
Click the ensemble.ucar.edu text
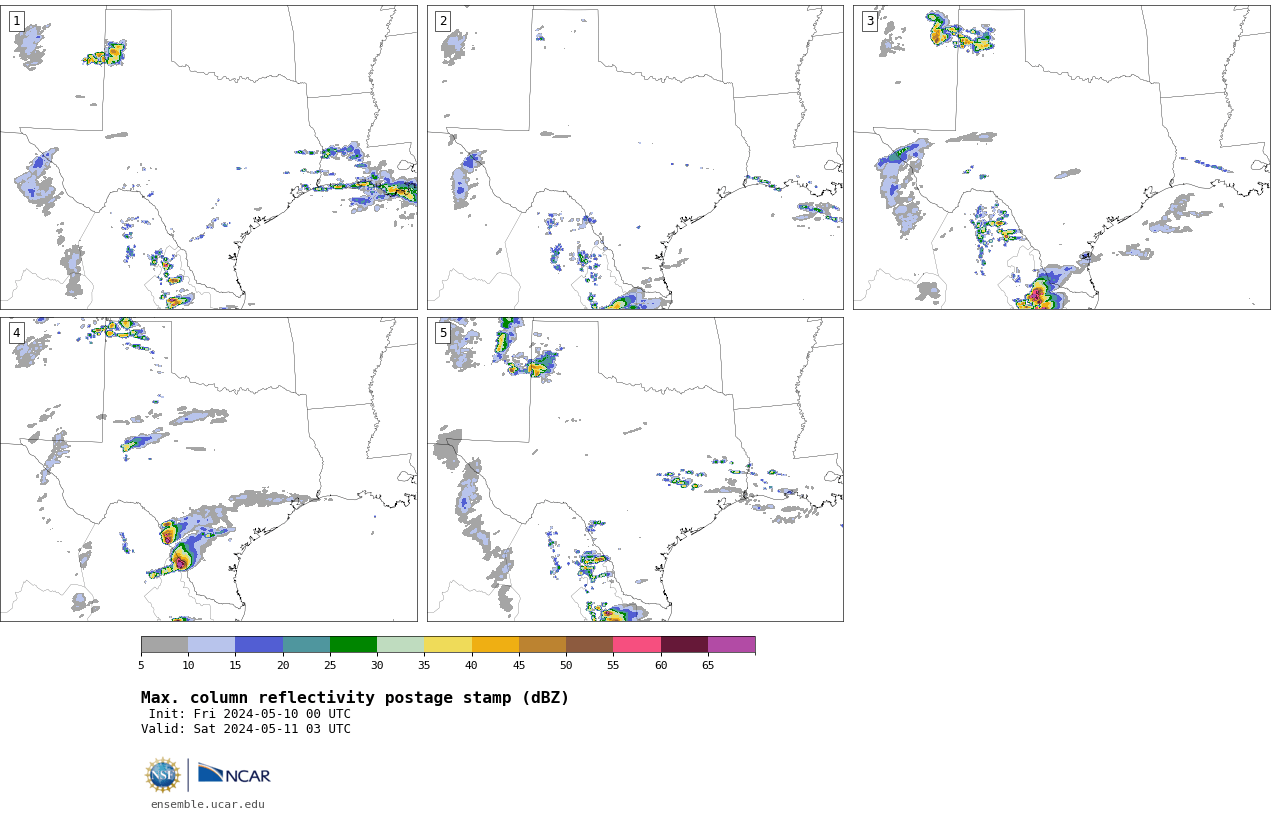pyautogui.click(x=208, y=804)
